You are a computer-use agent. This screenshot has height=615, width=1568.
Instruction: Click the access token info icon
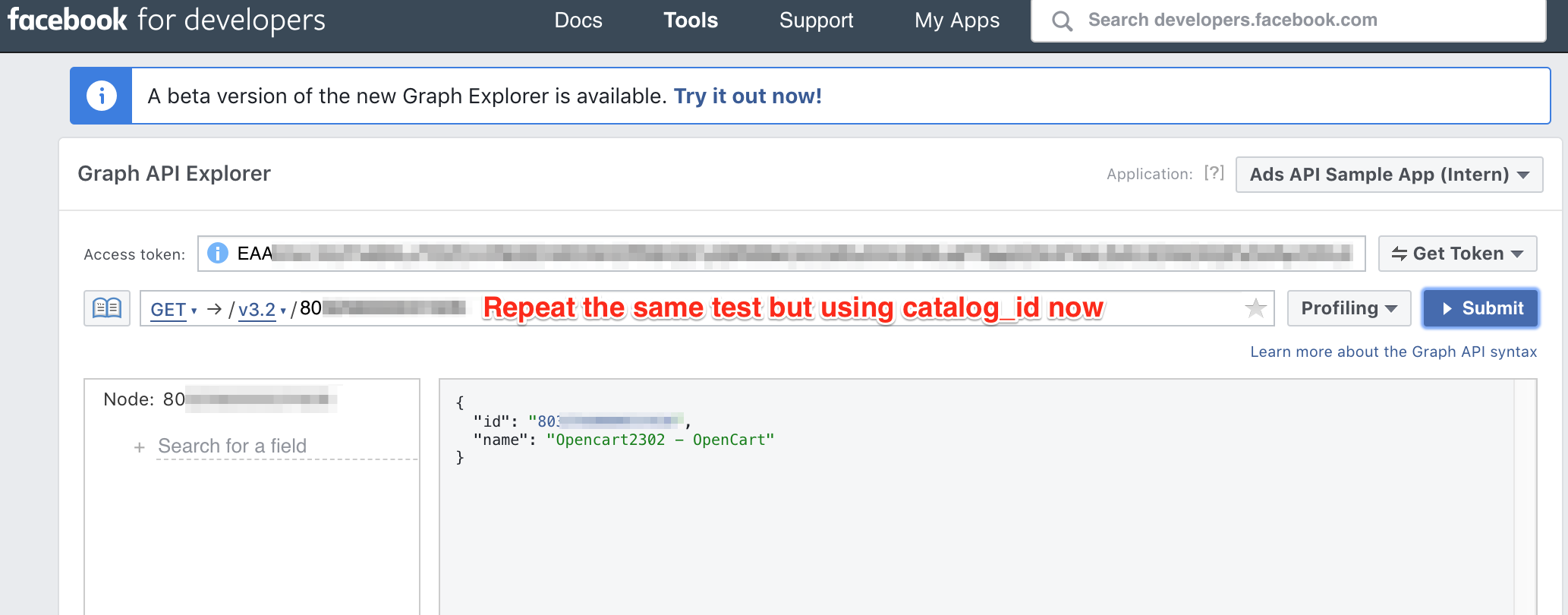tap(218, 253)
